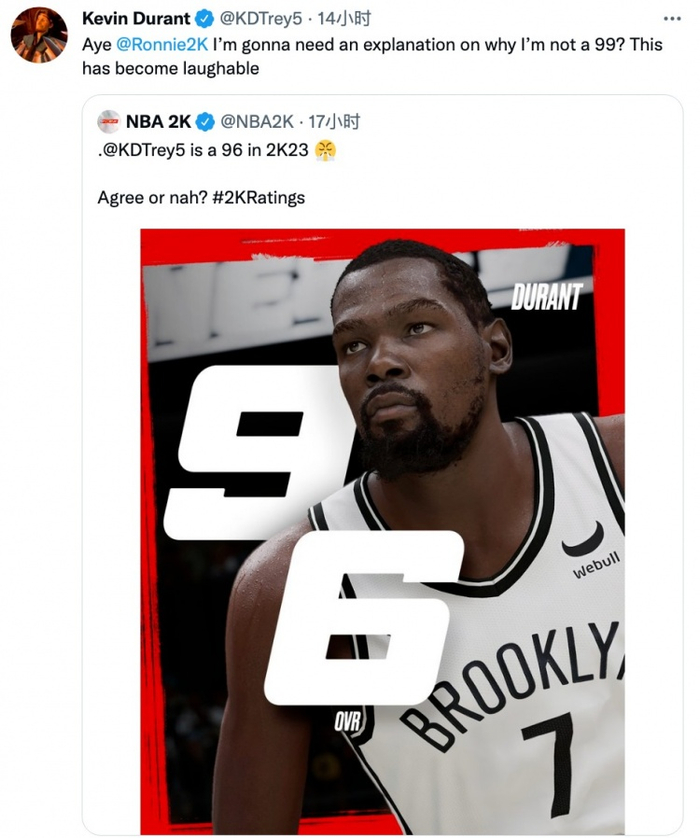The image size is (700, 838).
Task: Click the .@KDTrey5 mention in quoted tweet
Action: (138, 151)
